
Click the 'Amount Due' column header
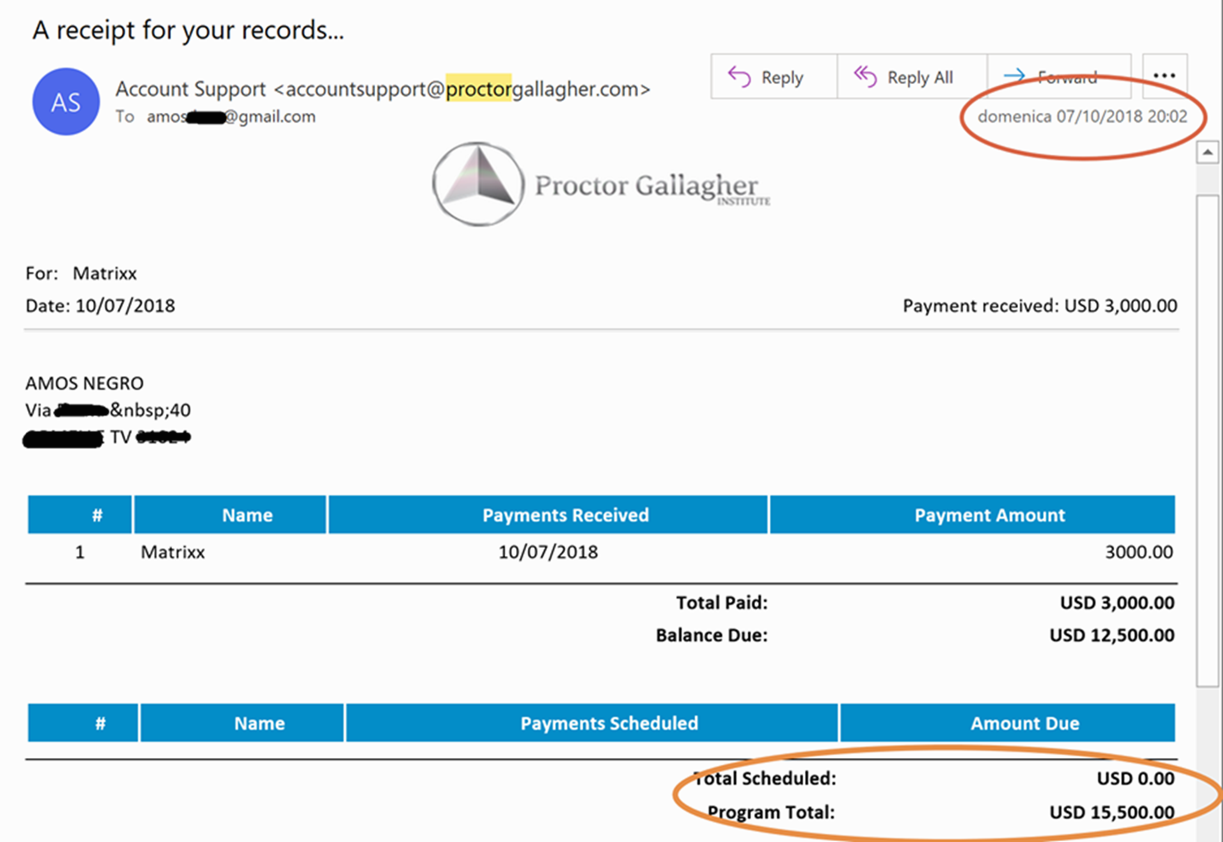click(1024, 723)
